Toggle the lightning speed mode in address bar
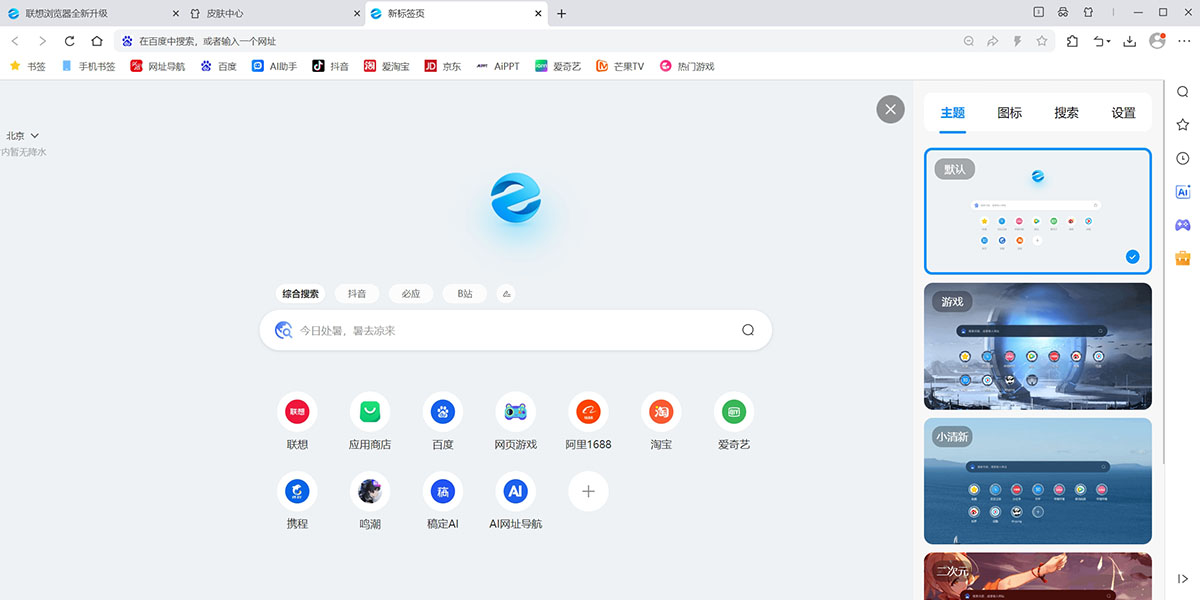Screen dimensions: 1200x600 tap(1017, 41)
